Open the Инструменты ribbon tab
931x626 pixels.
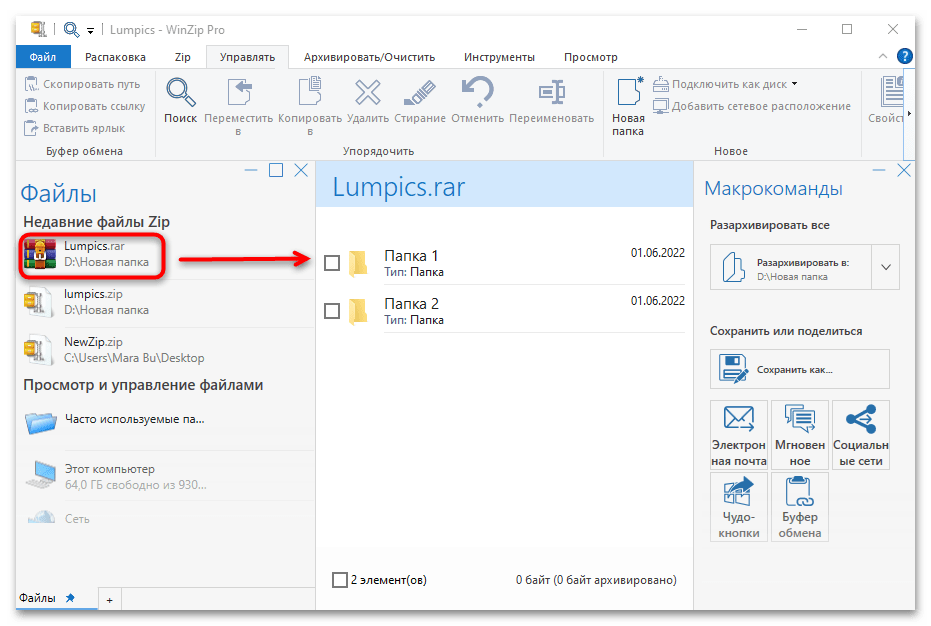pyautogui.click(x=499, y=57)
